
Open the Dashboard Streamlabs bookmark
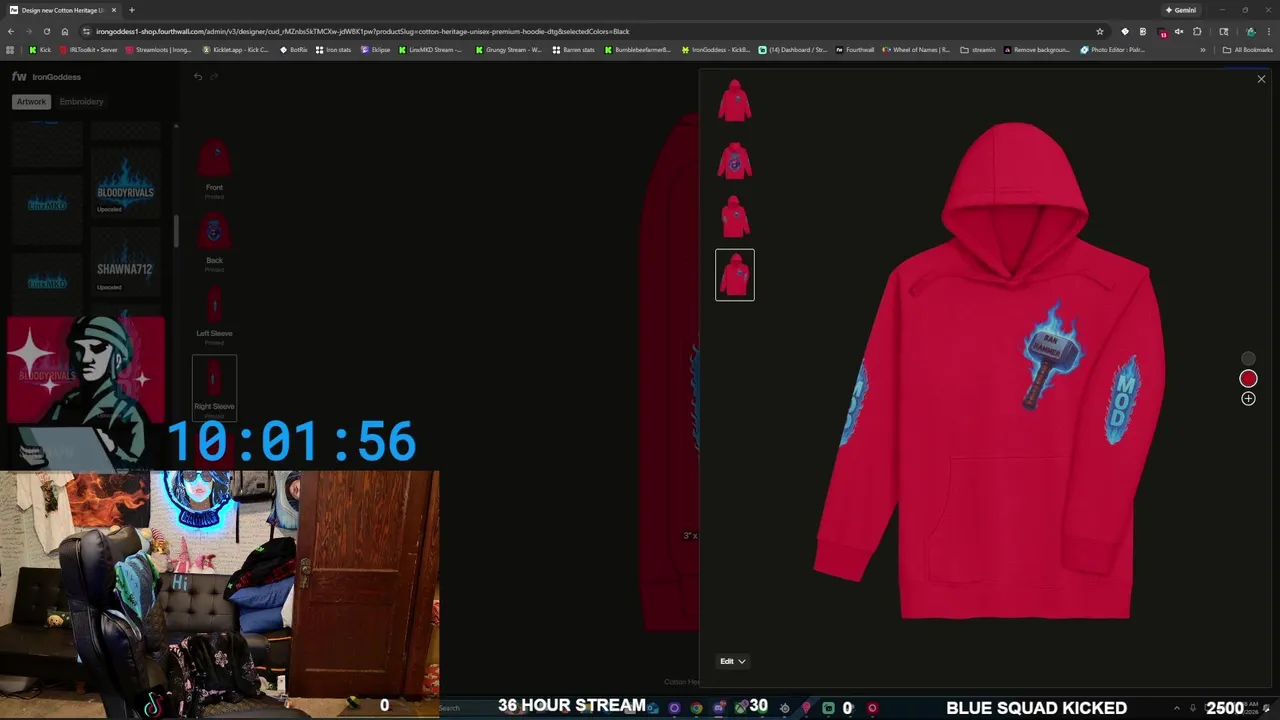point(793,49)
